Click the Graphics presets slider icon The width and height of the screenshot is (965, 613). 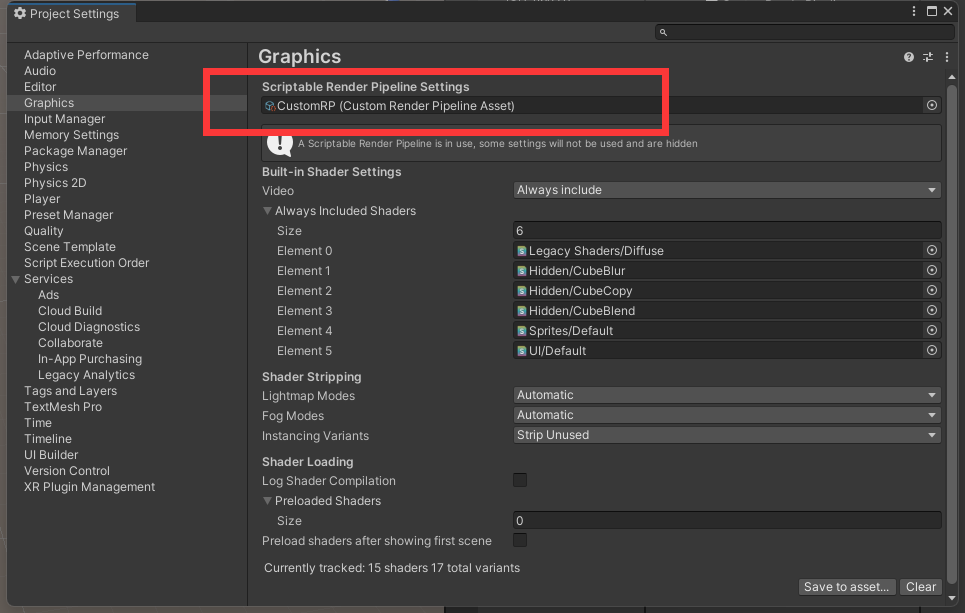[928, 58]
